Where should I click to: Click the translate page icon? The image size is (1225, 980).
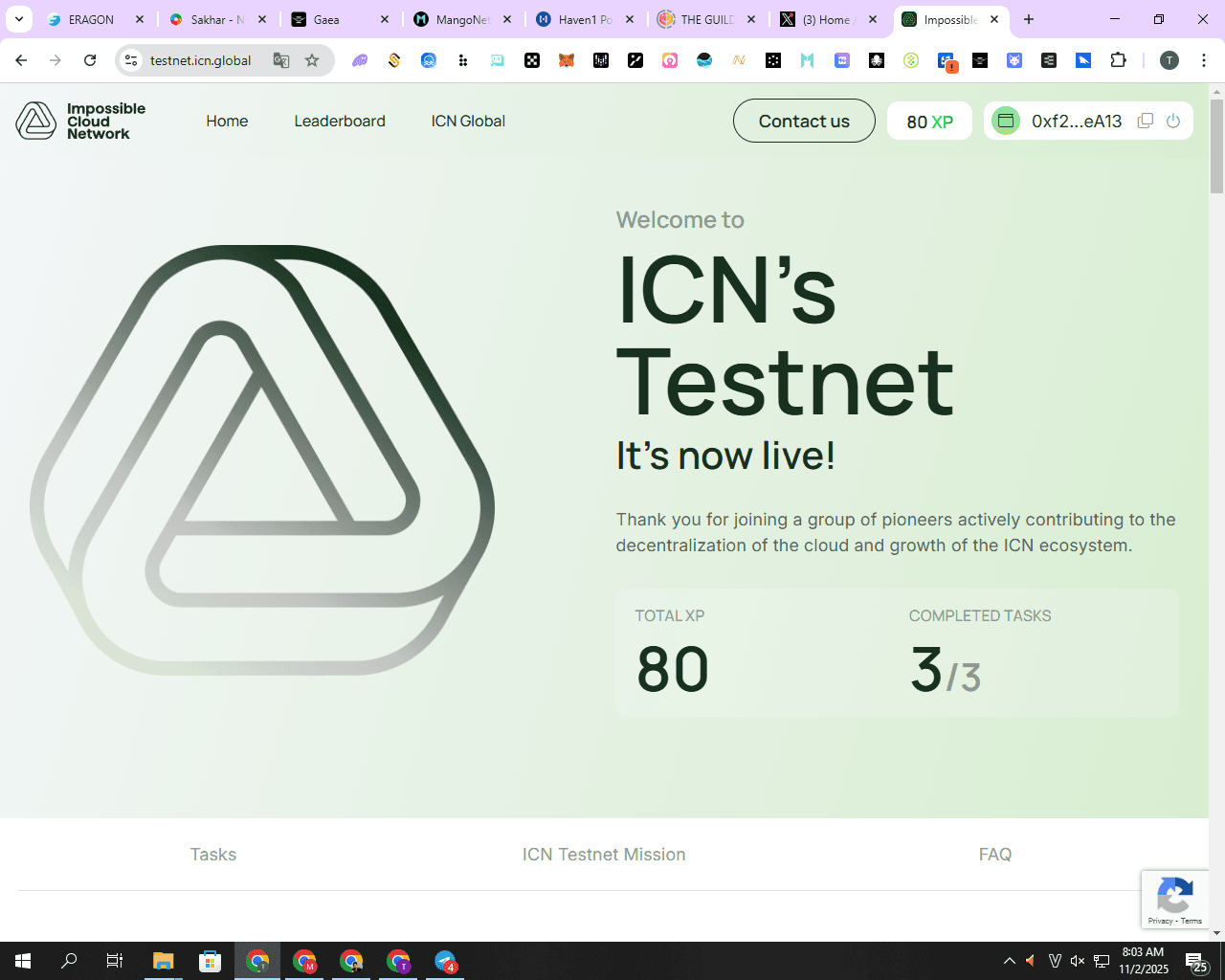(x=281, y=60)
